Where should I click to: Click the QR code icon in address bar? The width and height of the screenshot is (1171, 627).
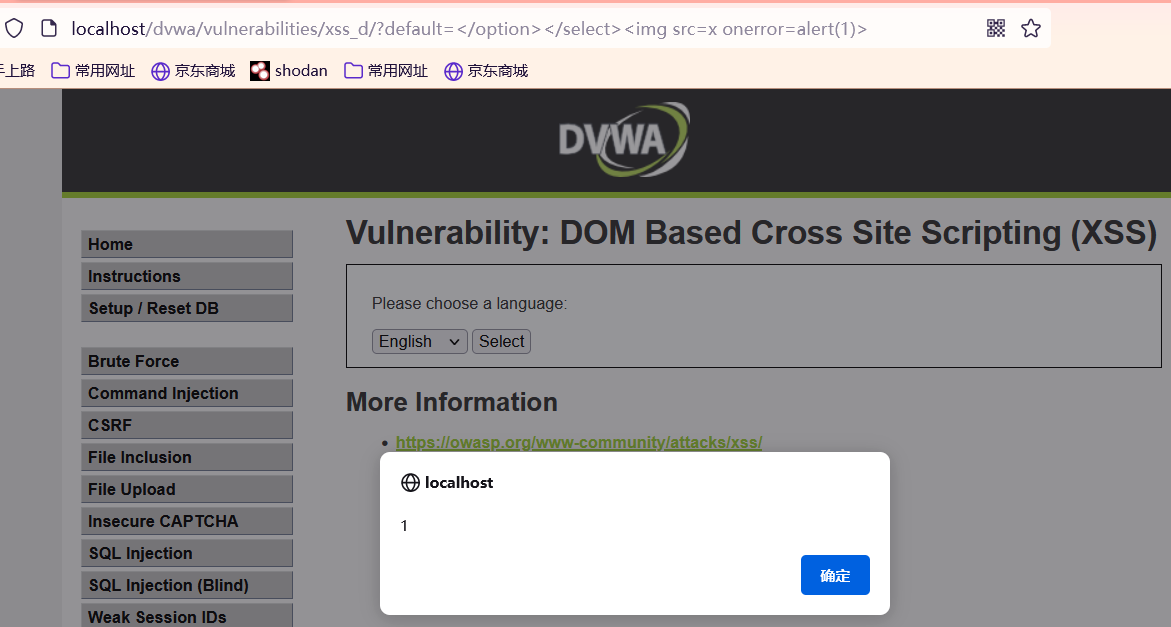click(996, 28)
